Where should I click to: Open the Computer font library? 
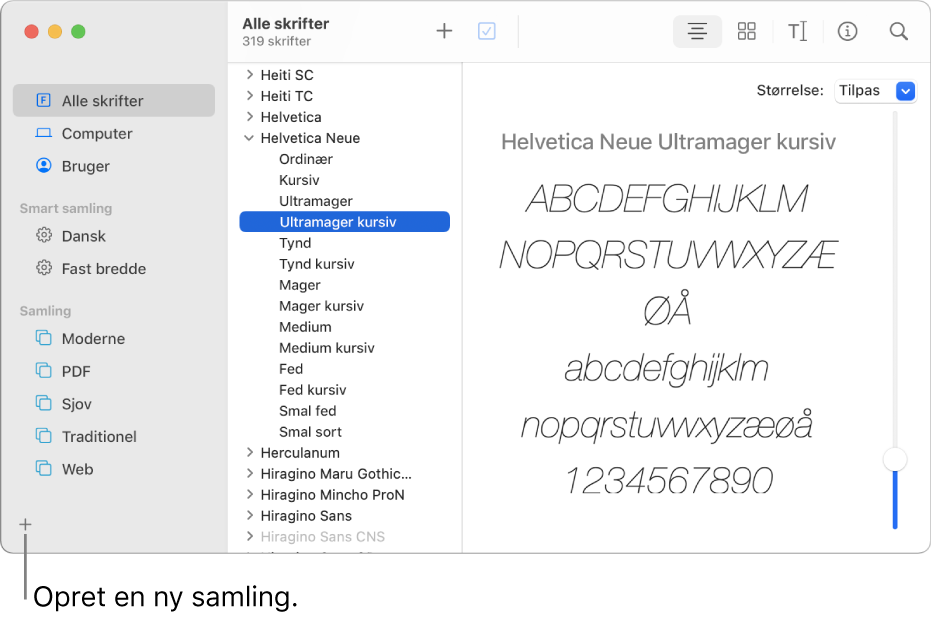(96, 133)
